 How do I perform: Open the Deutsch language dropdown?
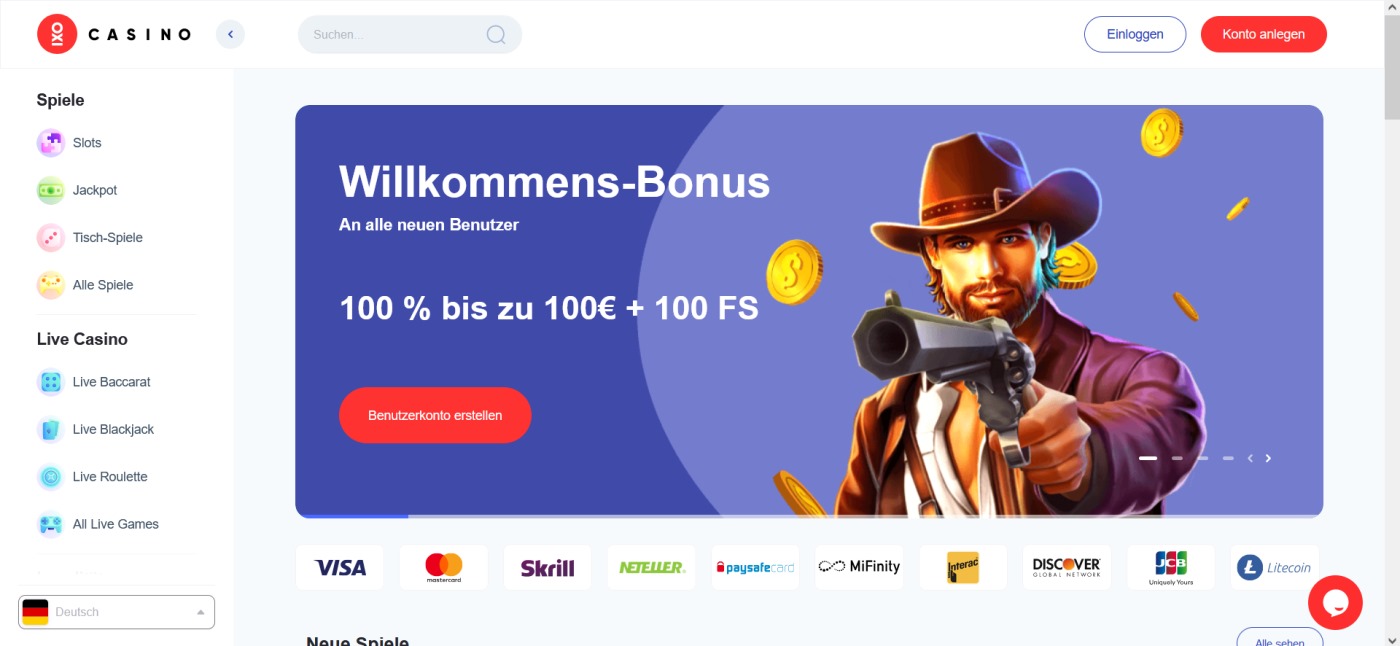coord(116,612)
